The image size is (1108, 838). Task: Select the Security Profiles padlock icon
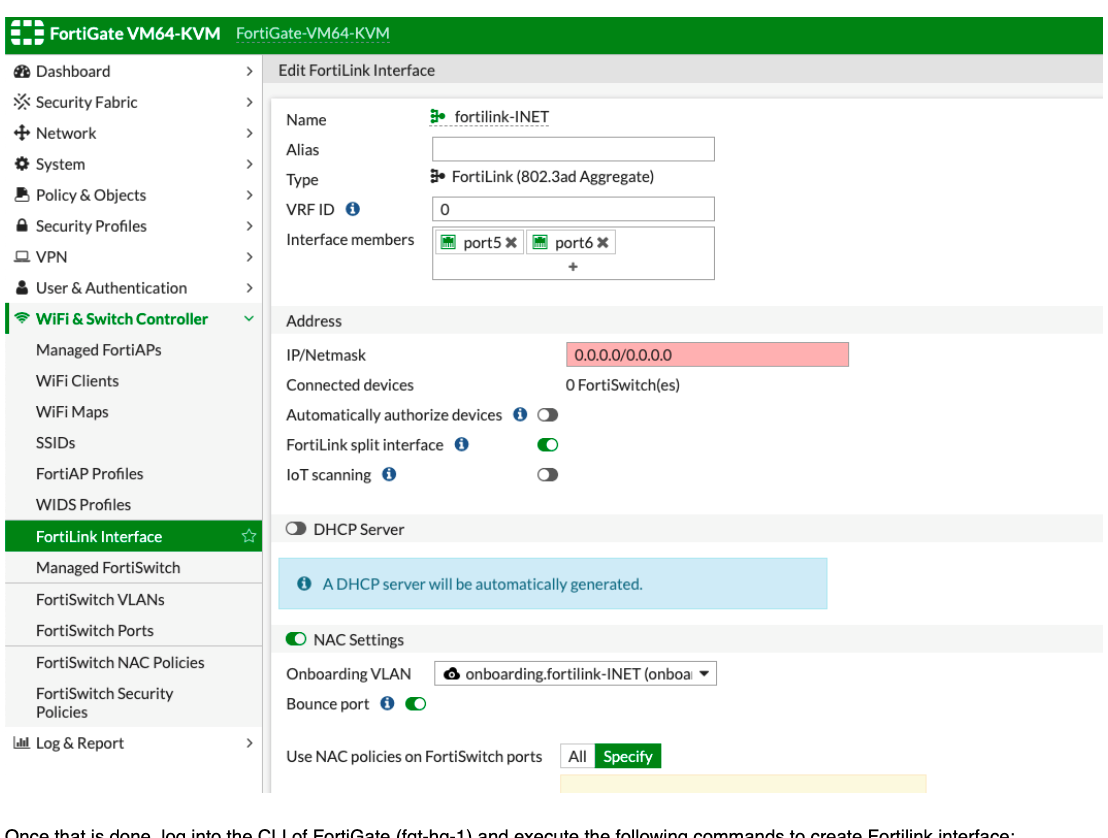(22, 226)
